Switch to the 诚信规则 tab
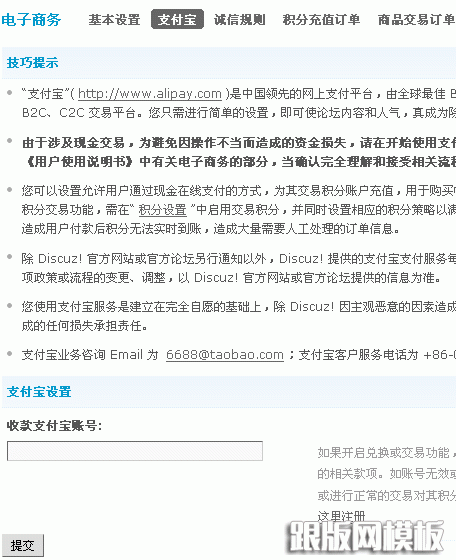The image size is (456, 560). click(x=240, y=19)
